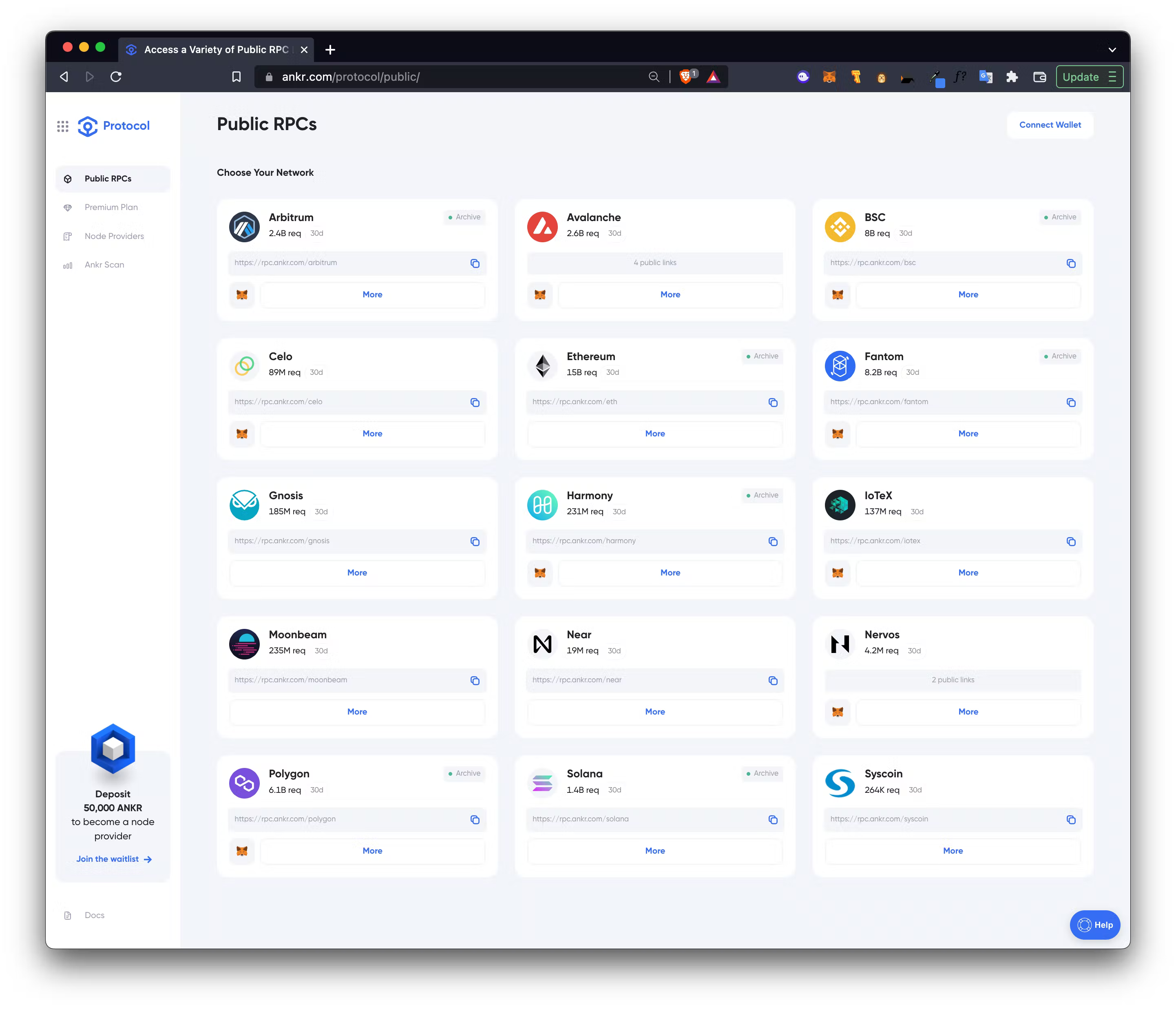This screenshot has width=1176, height=1009.
Task: Open MetaMask extension in browser toolbar
Action: click(x=829, y=77)
